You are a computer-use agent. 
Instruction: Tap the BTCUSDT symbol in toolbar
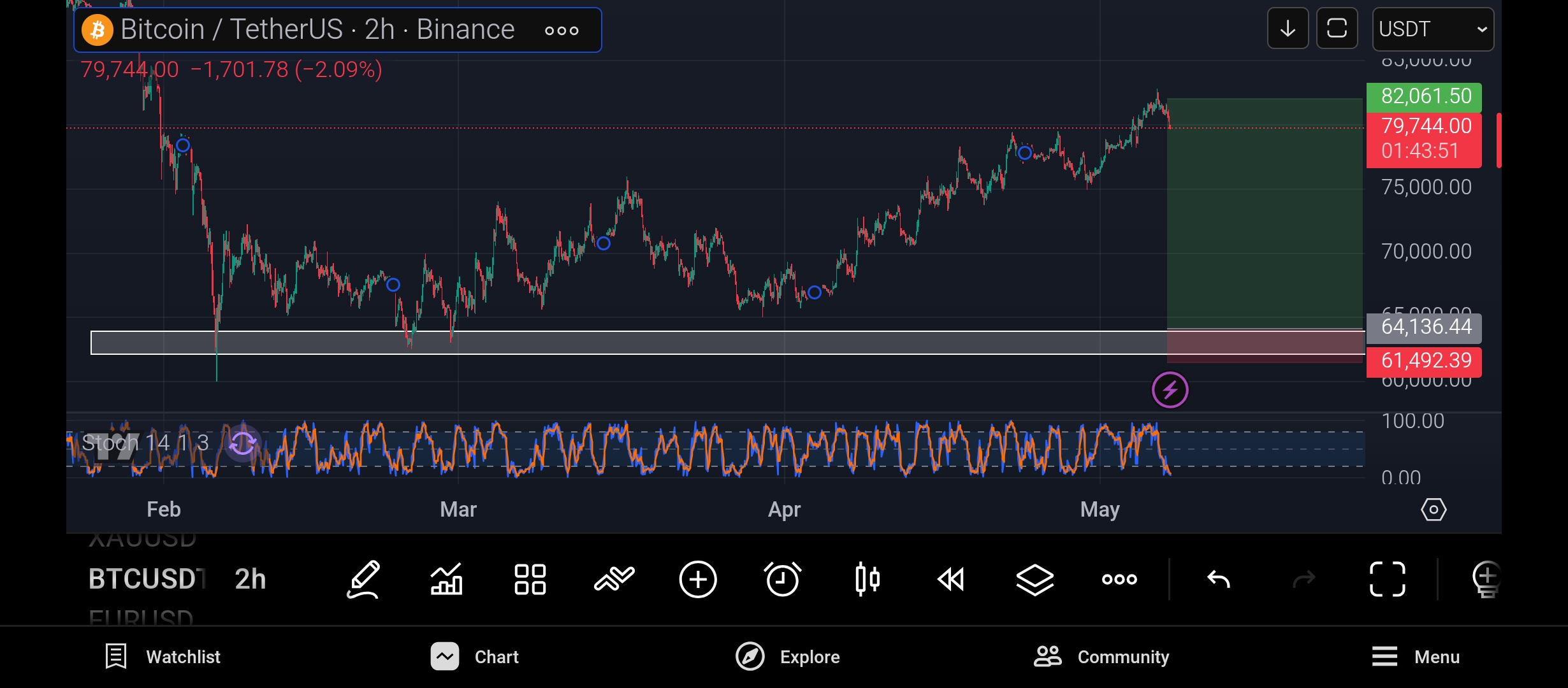coord(147,580)
